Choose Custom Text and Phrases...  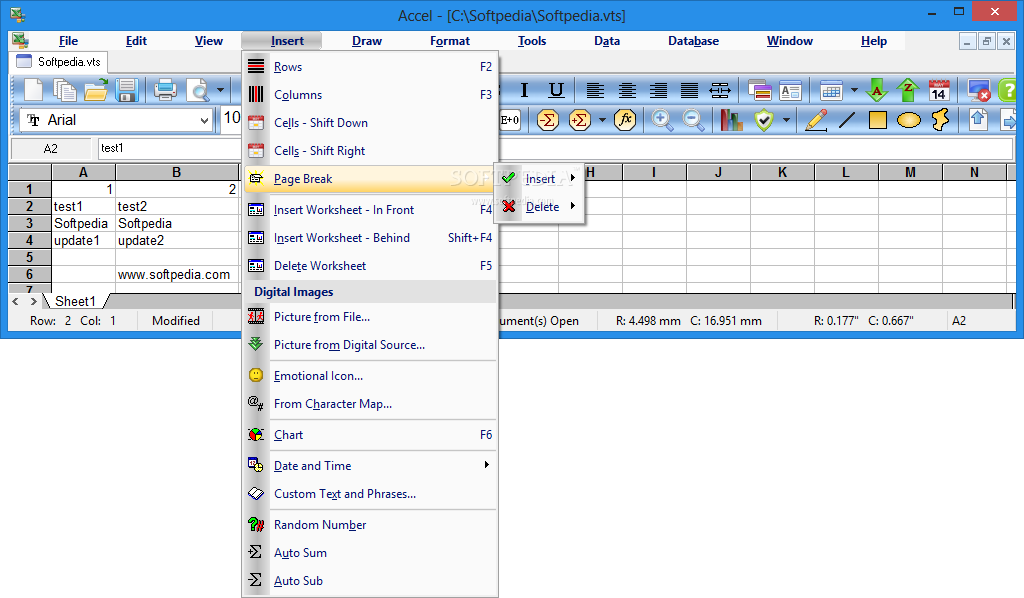click(370, 494)
